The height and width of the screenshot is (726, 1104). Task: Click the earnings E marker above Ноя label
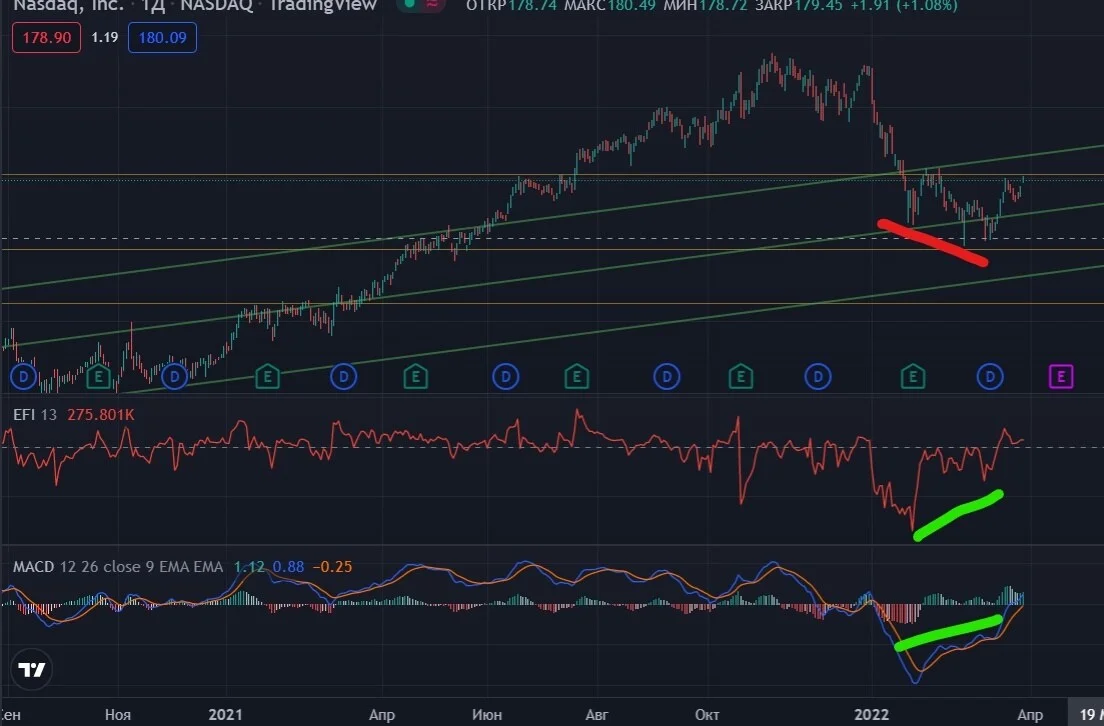[x=99, y=377]
